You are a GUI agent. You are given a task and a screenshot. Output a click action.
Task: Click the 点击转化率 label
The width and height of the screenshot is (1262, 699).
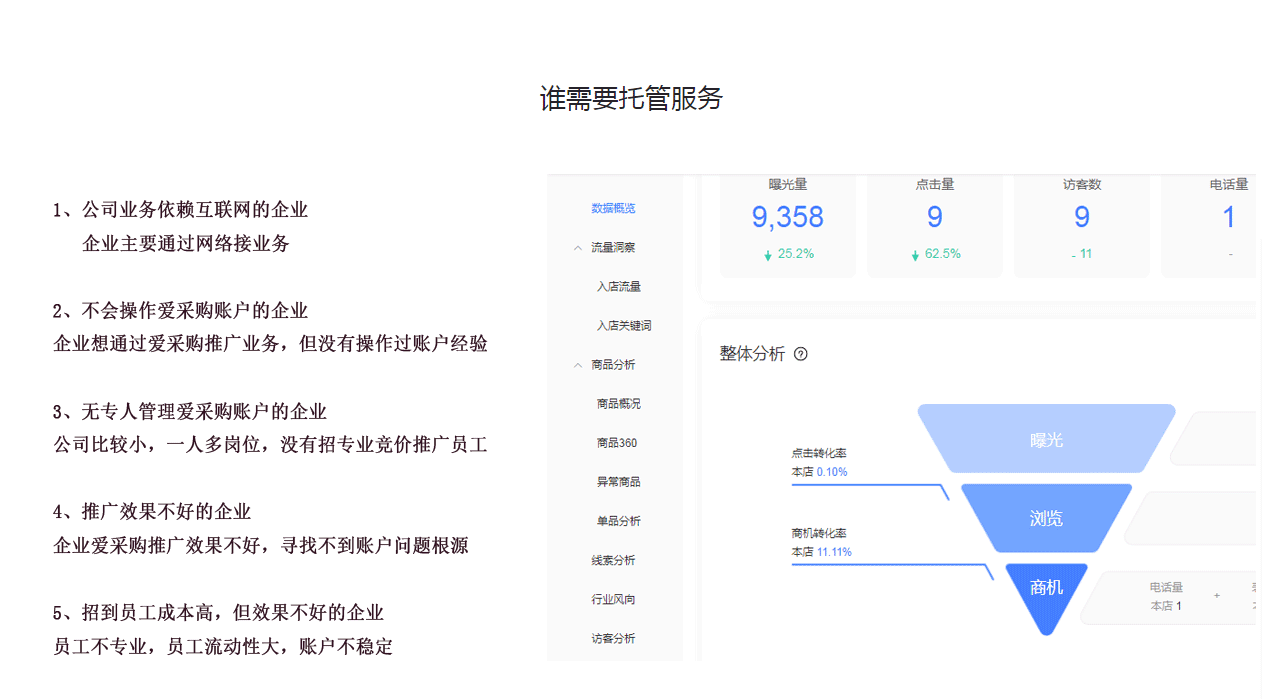pos(819,453)
